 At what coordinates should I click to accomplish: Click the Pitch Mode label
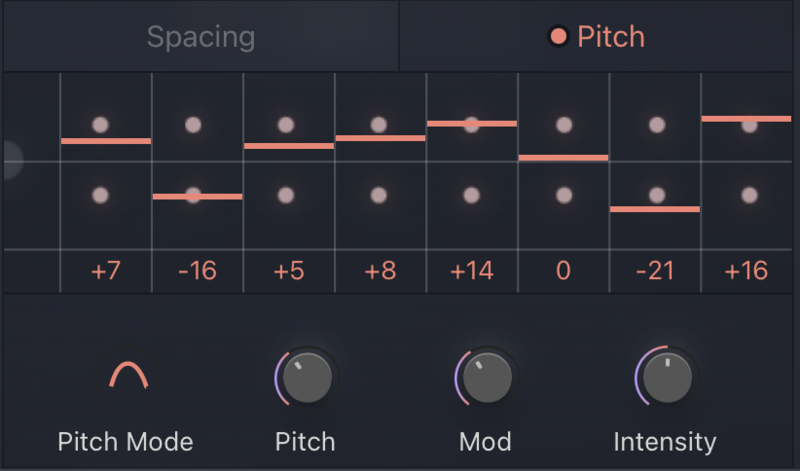tap(125, 441)
